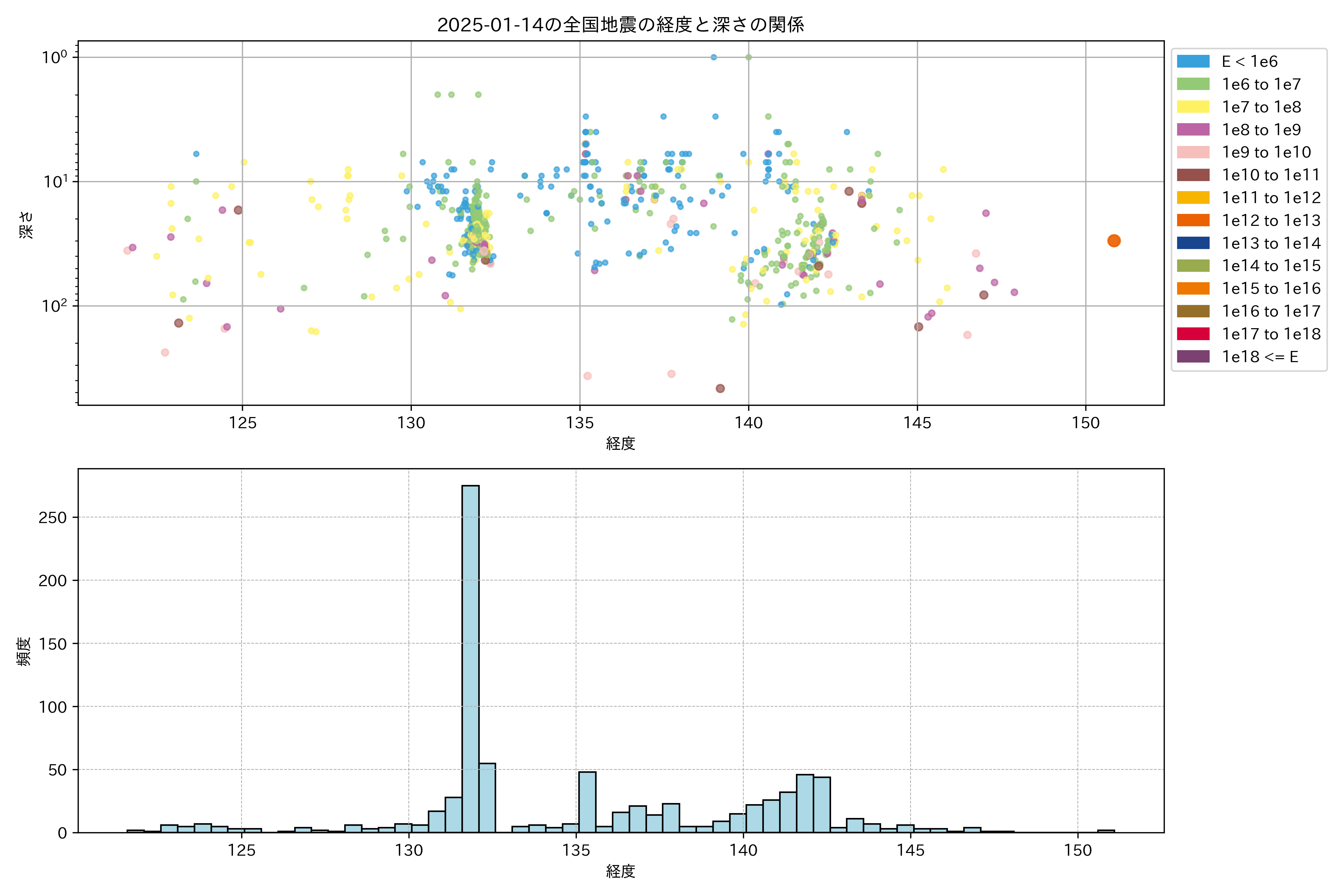Click the 1e18 <= E legend label
1344x896 pixels.
(1260, 357)
